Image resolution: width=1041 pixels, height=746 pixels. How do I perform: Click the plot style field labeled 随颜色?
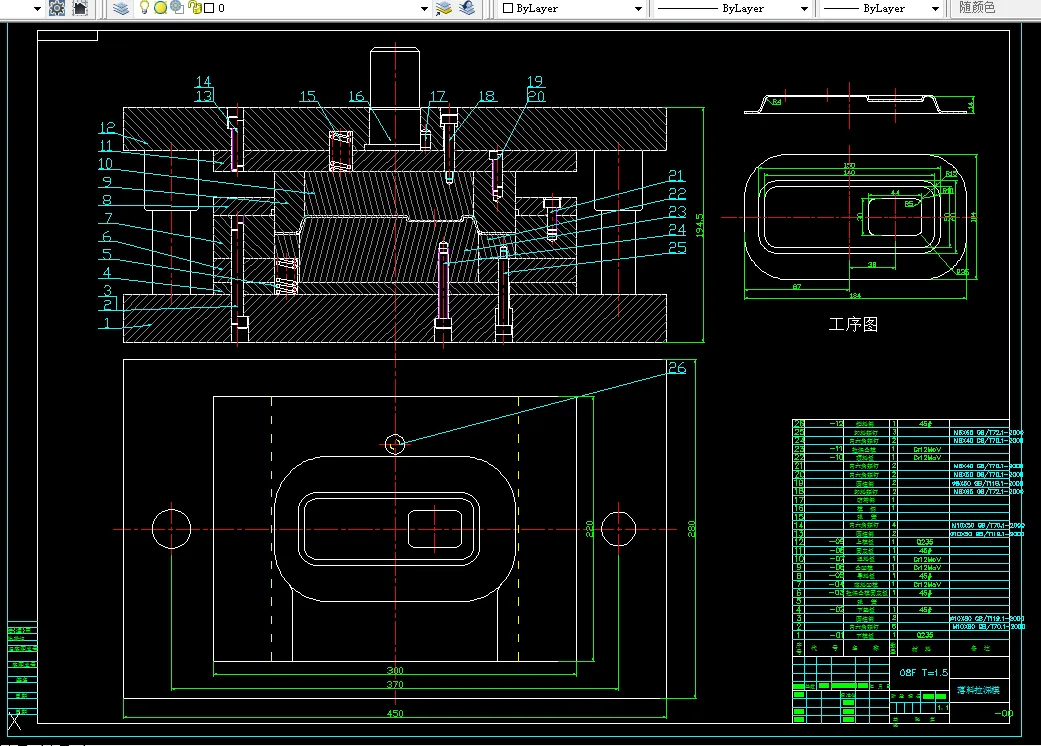pyautogui.click(x=977, y=8)
